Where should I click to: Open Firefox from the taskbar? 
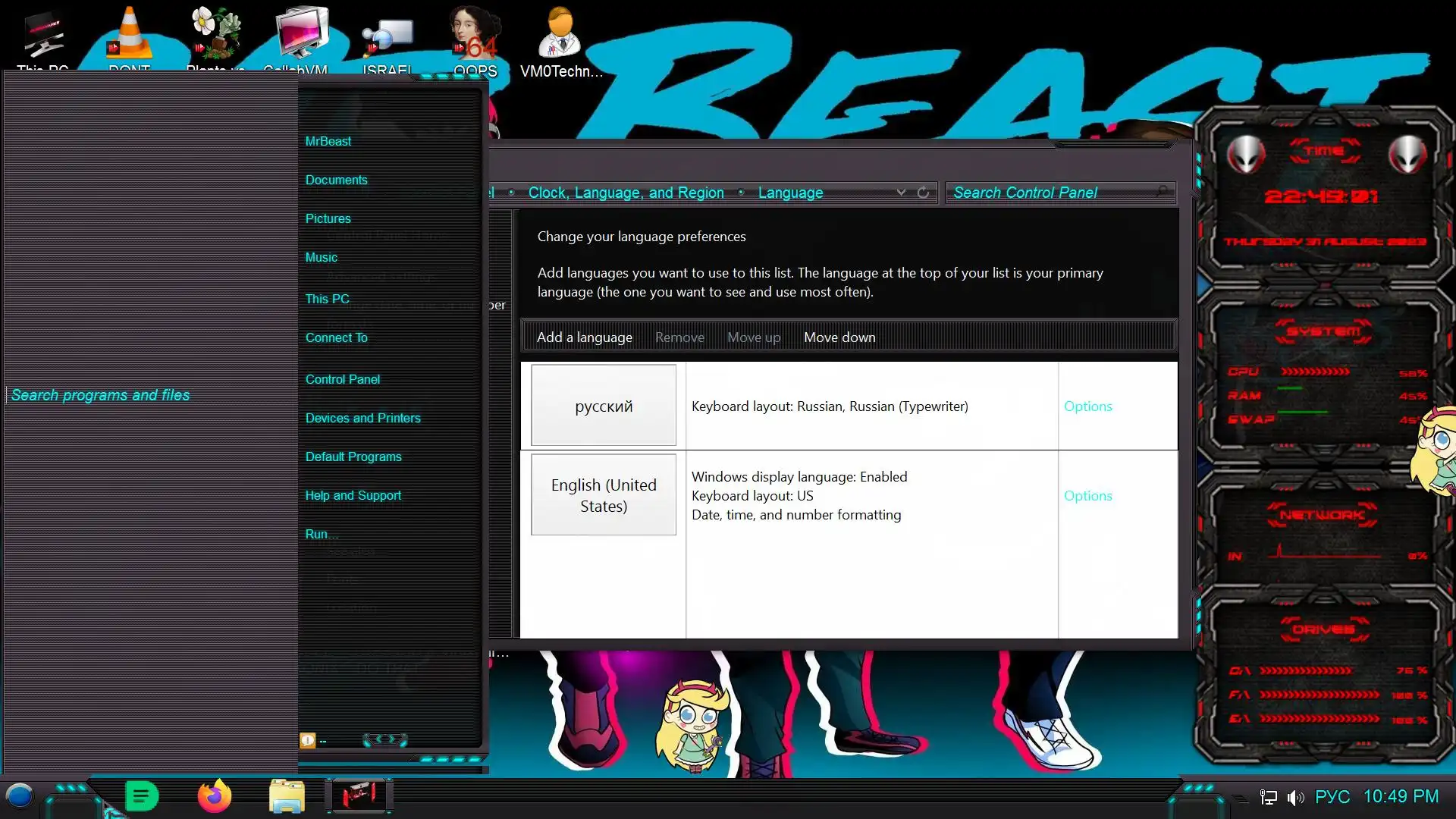pyautogui.click(x=215, y=796)
